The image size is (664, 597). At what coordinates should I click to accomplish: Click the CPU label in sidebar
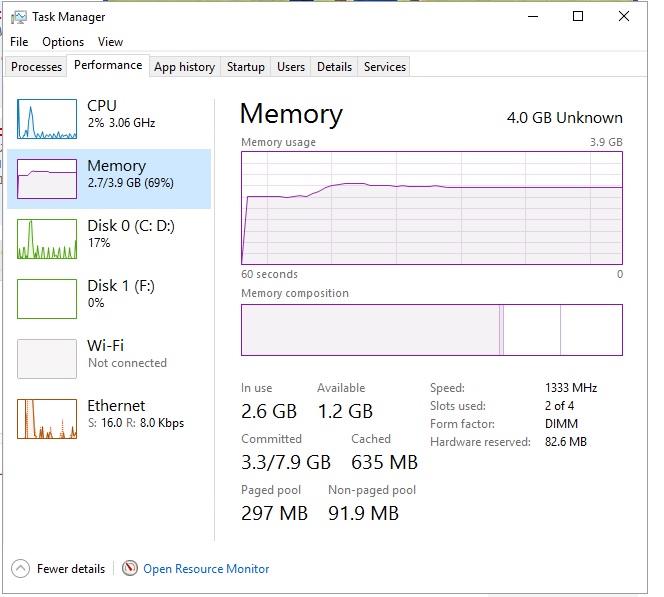coord(102,106)
